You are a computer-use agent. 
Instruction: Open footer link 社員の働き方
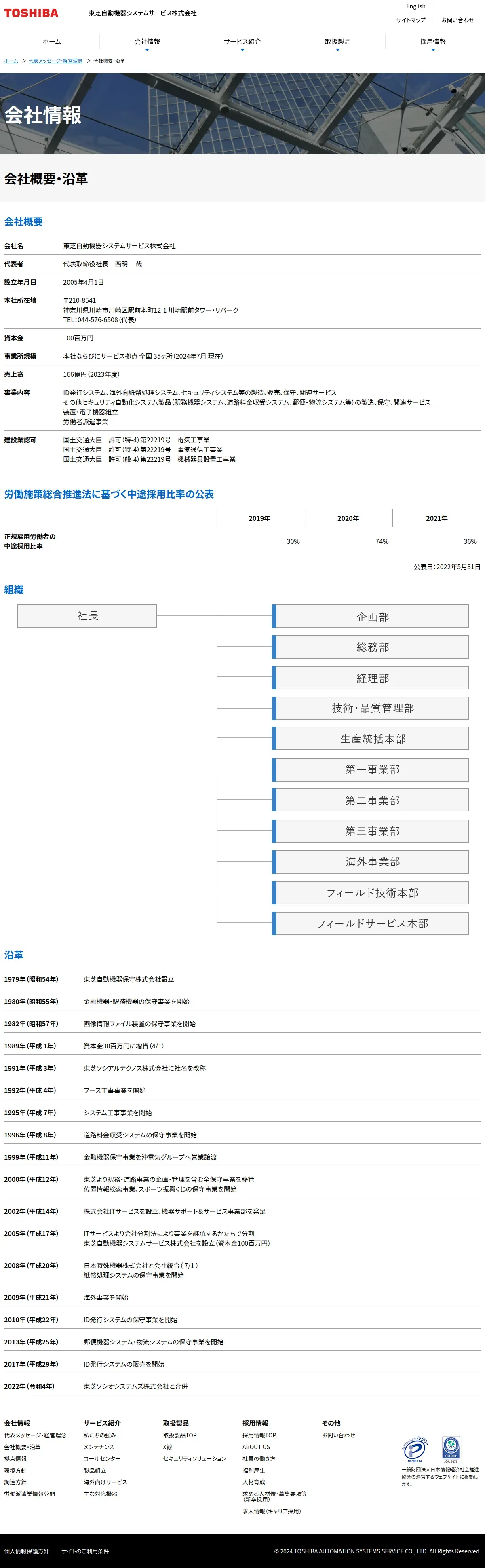point(259,1458)
